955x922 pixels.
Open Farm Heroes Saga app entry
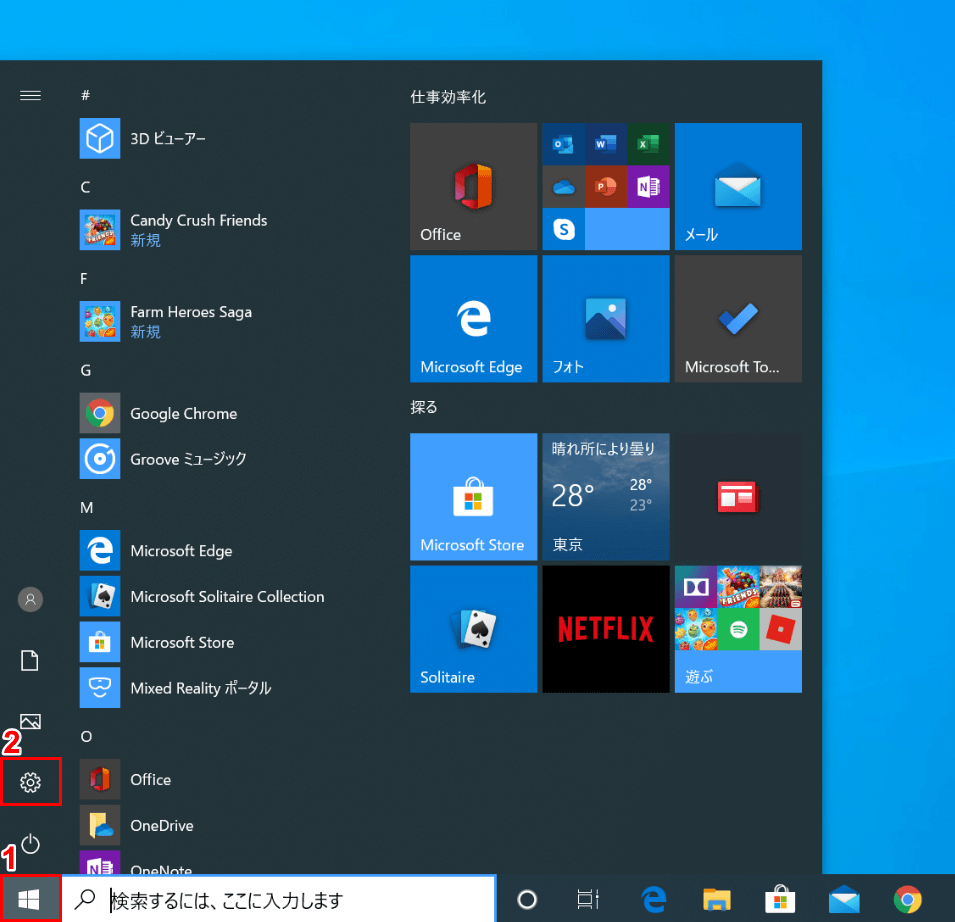pos(207,322)
